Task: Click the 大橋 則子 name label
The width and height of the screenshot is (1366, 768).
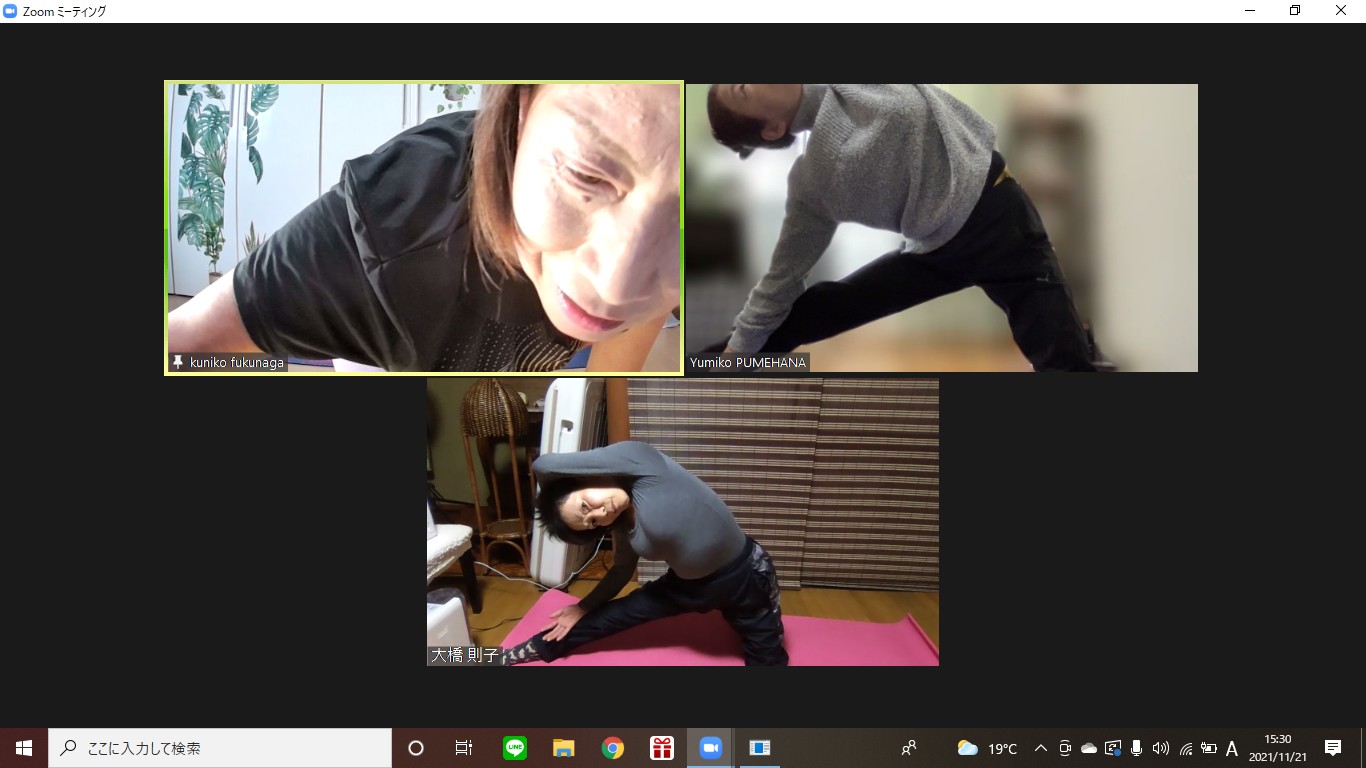Action: [464, 656]
